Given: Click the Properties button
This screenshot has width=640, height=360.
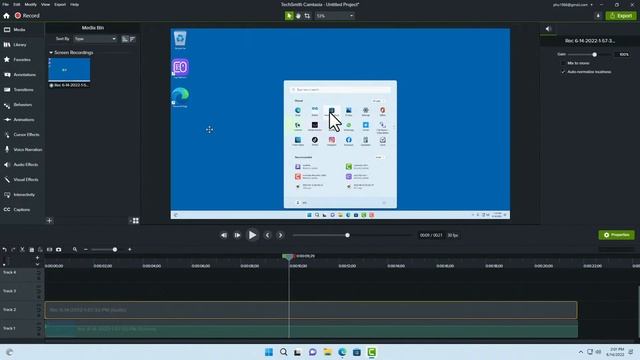Looking at the screenshot, I should click(x=616, y=235).
